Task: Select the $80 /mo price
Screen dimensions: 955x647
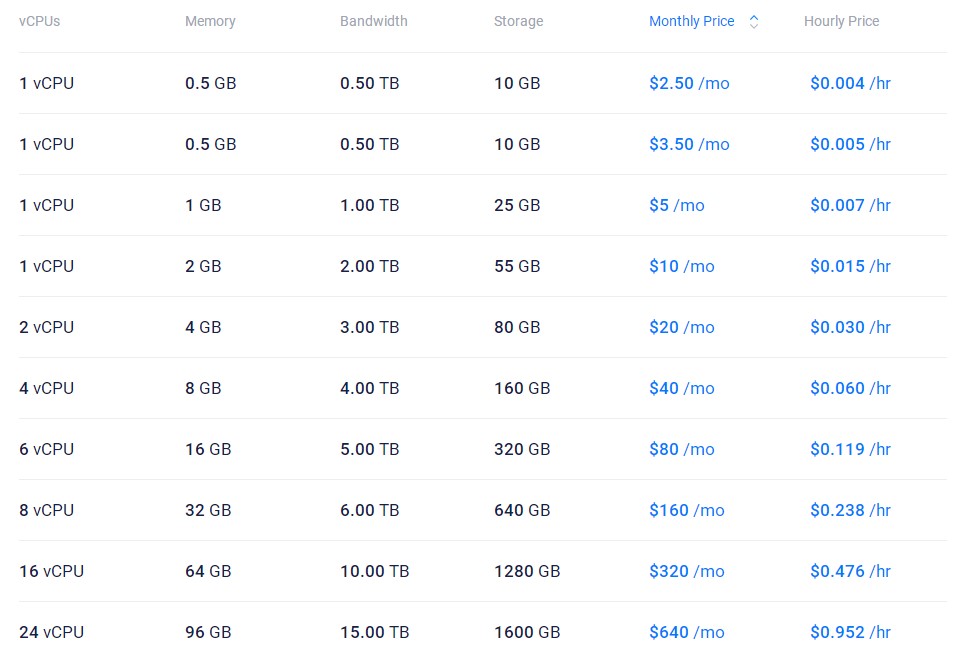Action: click(x=681, y=449)
